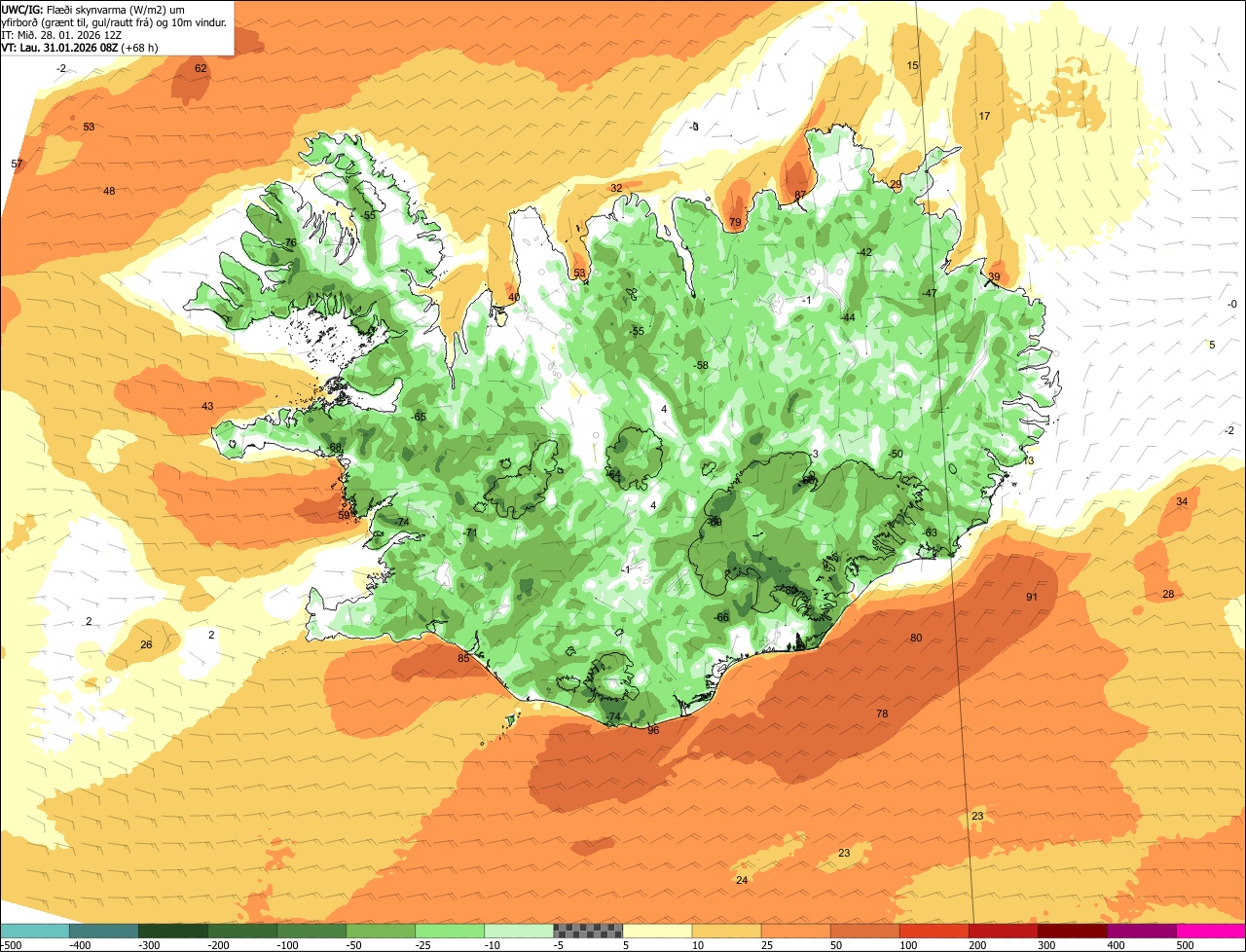Click the map value '87' on the north coast
The height and width of the screenshot is (952, 1246).
point(800,195)
